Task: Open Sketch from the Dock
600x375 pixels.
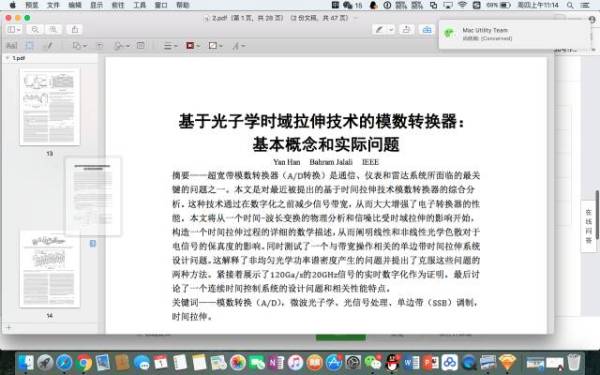Action: pos(507,362)
